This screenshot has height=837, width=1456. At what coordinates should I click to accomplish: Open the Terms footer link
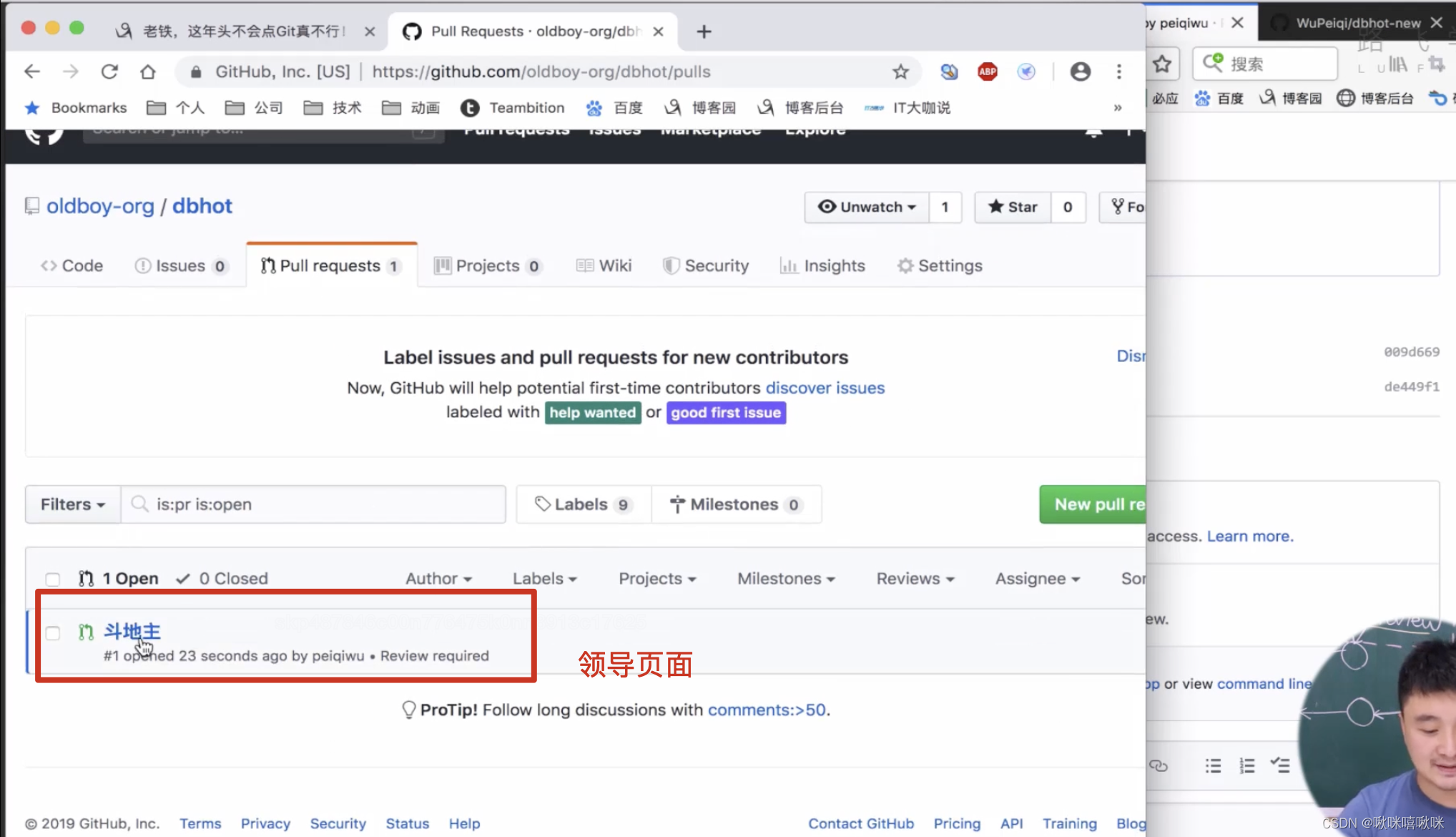click(x=200, y=824)
